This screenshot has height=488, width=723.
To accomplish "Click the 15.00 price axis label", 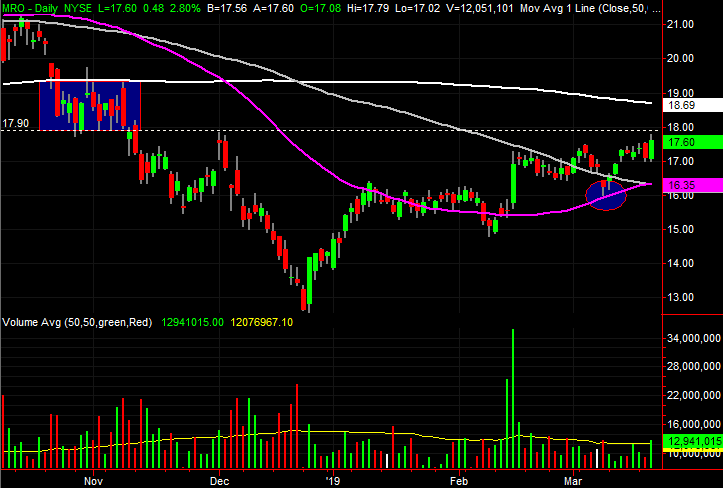I will [x=681, y=229].
